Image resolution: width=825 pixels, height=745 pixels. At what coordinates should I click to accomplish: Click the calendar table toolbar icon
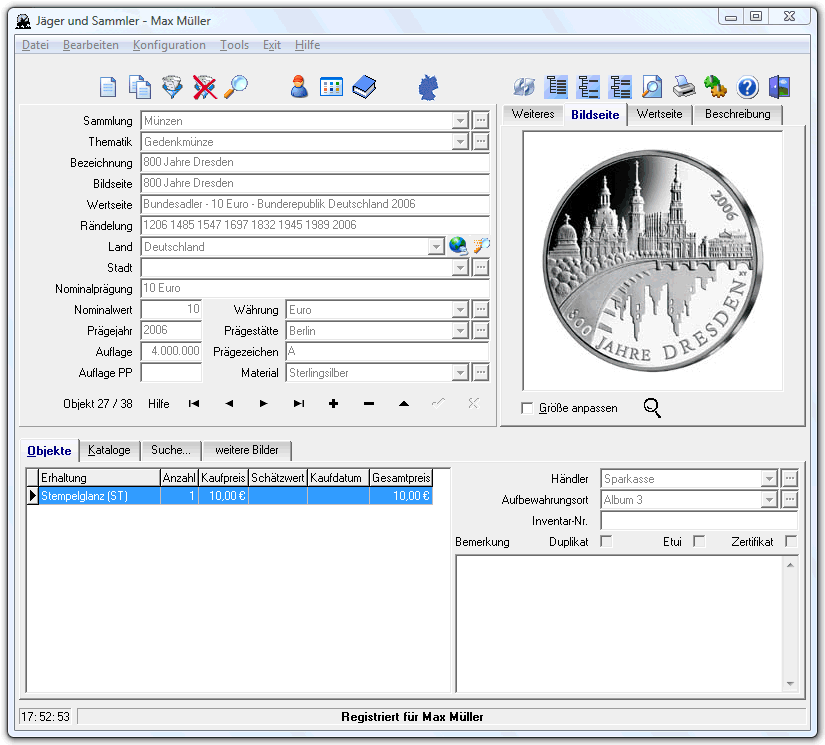pyautogui.click(x=331, y=87)
